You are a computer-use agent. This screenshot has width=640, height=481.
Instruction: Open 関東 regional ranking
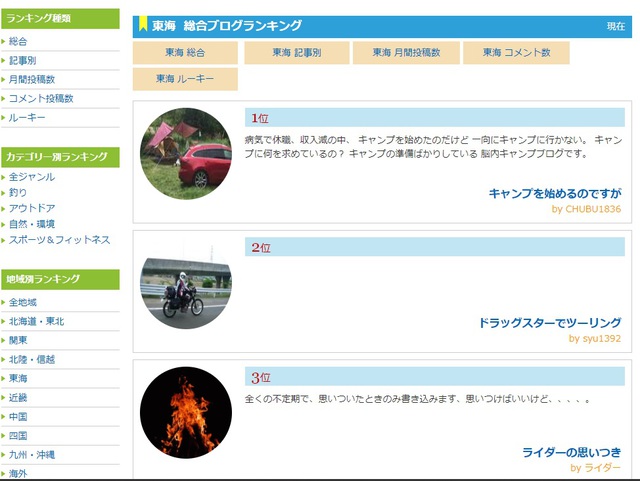[18, 340]
